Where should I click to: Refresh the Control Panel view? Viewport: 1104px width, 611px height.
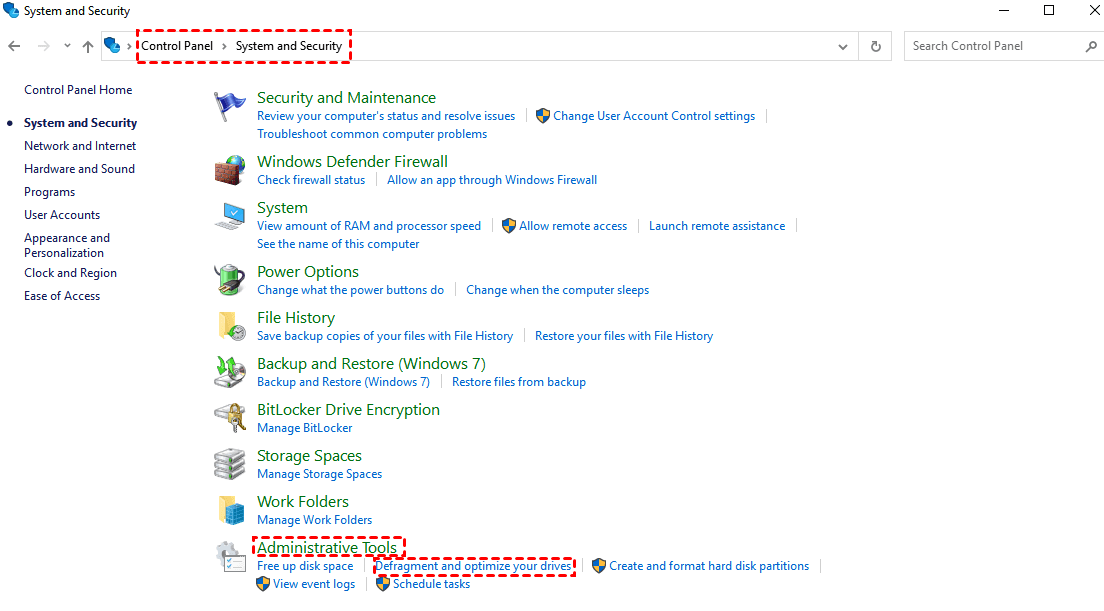[x=876, y=46]
